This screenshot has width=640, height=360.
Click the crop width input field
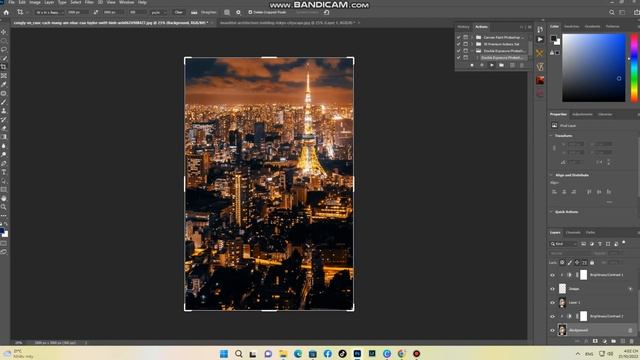[x=78, y=12]
